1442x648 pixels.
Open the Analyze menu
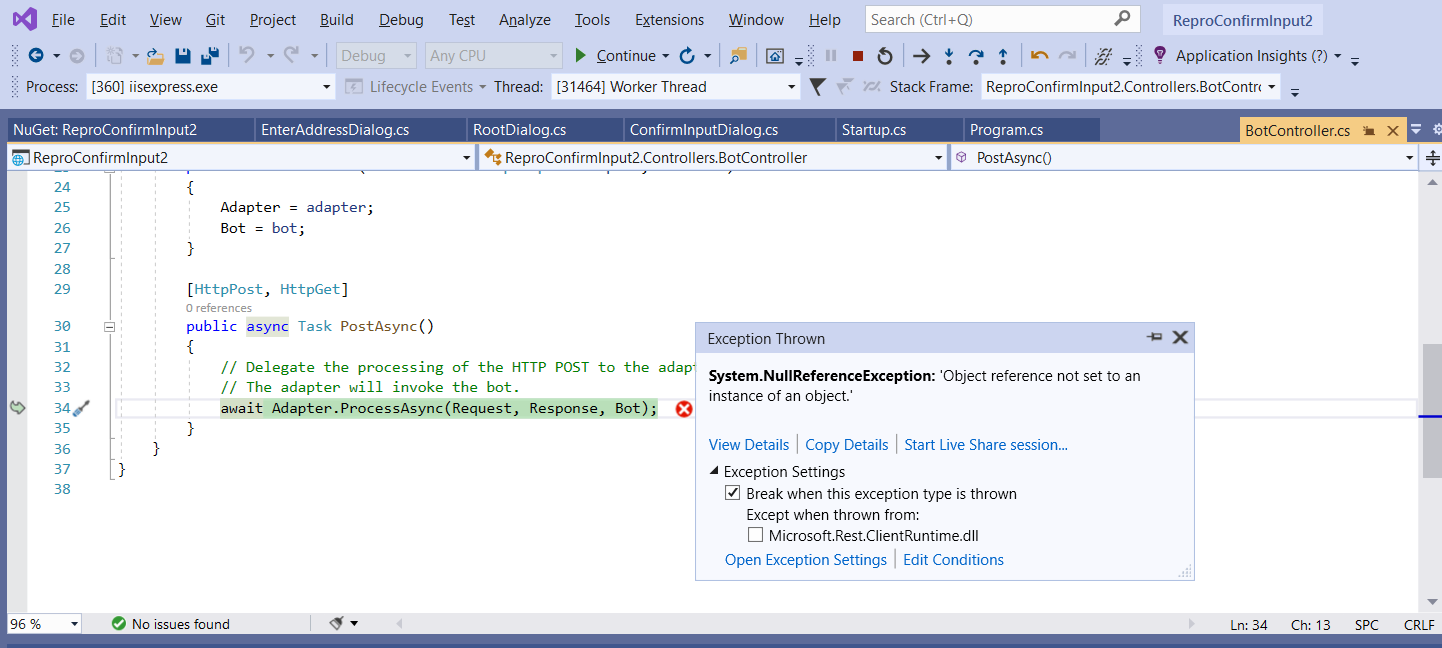pyautogui.click(x=525, y=19)
